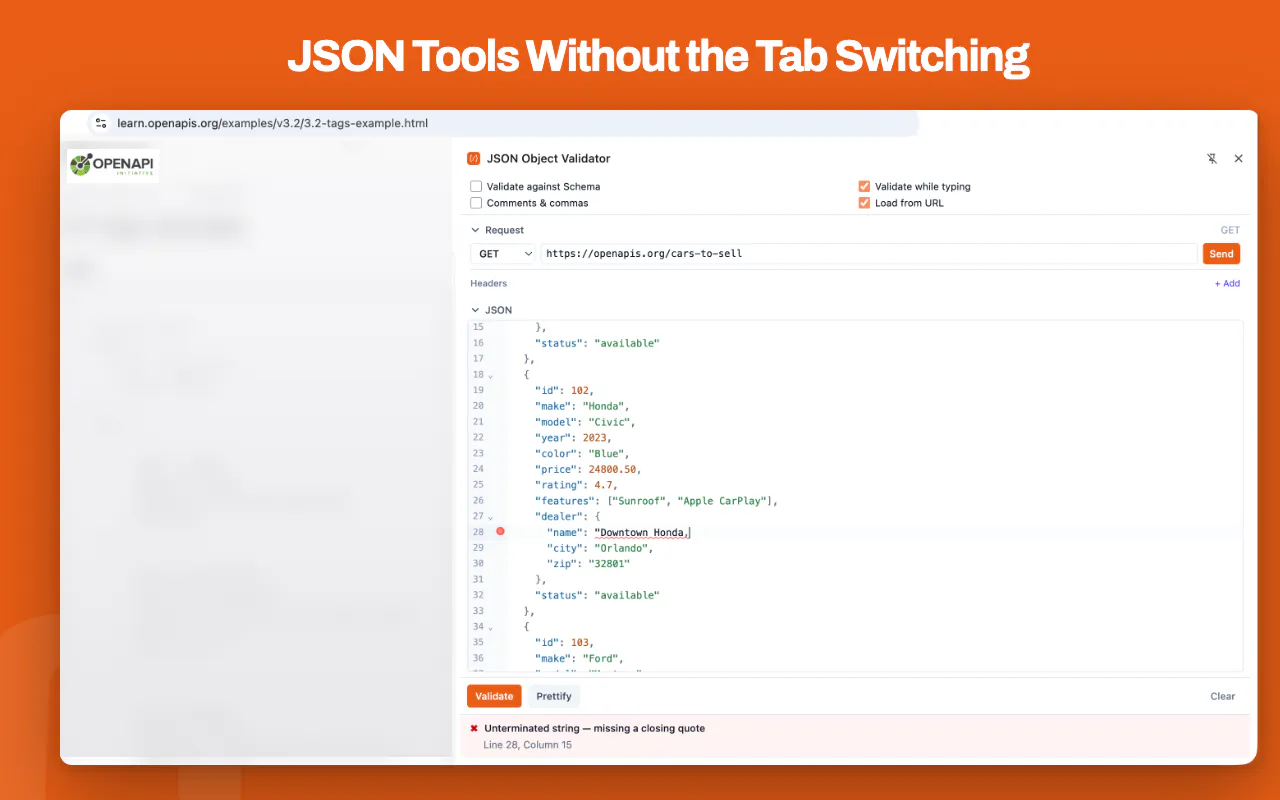Click the browser address bar URL
This screenshot has width=1280, height=800.
(x=272, y=123)
